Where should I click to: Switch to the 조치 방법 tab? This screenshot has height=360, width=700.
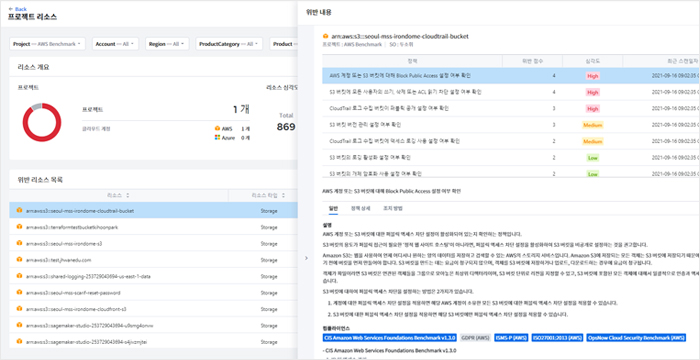[393, 209]
